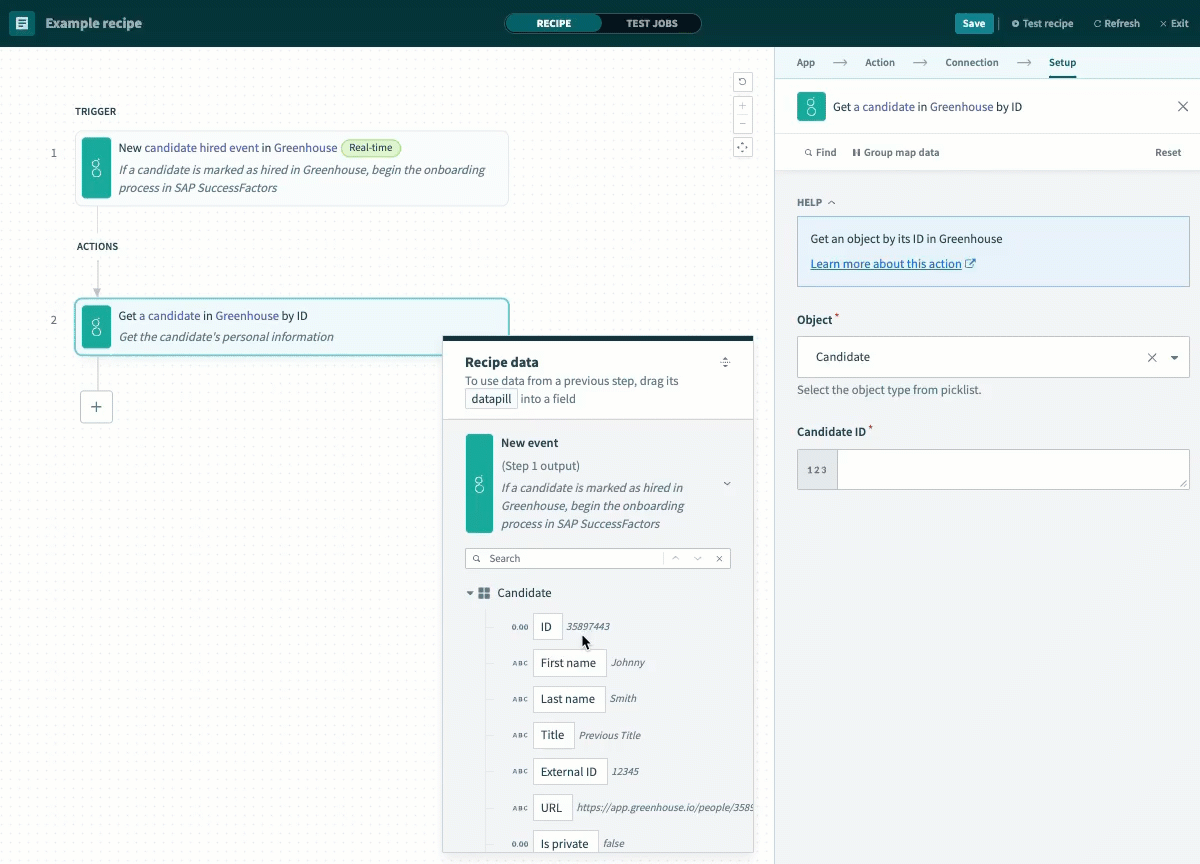1200x864 pixels.
Task: Click the zoom in icon on the canvas
Action: pos(742,105)
